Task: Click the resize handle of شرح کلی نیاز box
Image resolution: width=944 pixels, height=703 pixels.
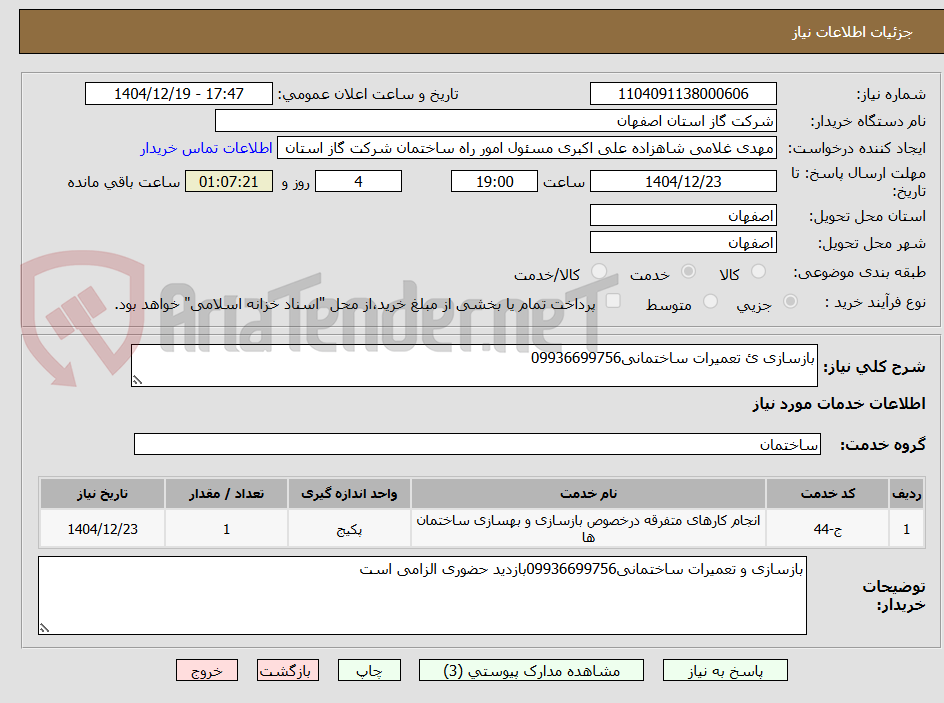Action: (x=137, y=380)
